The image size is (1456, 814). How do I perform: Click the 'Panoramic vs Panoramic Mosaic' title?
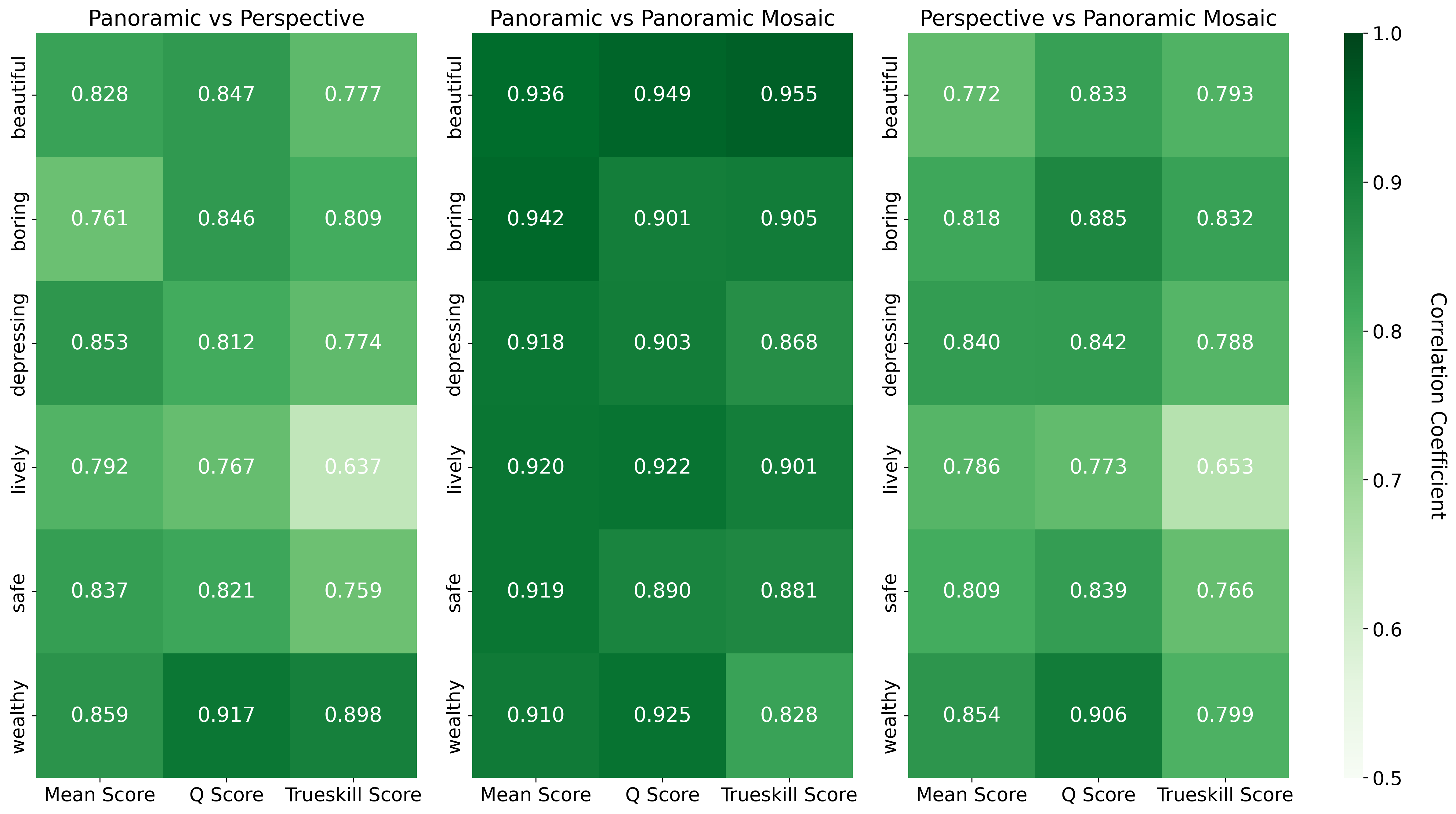(x=662, y=19)
